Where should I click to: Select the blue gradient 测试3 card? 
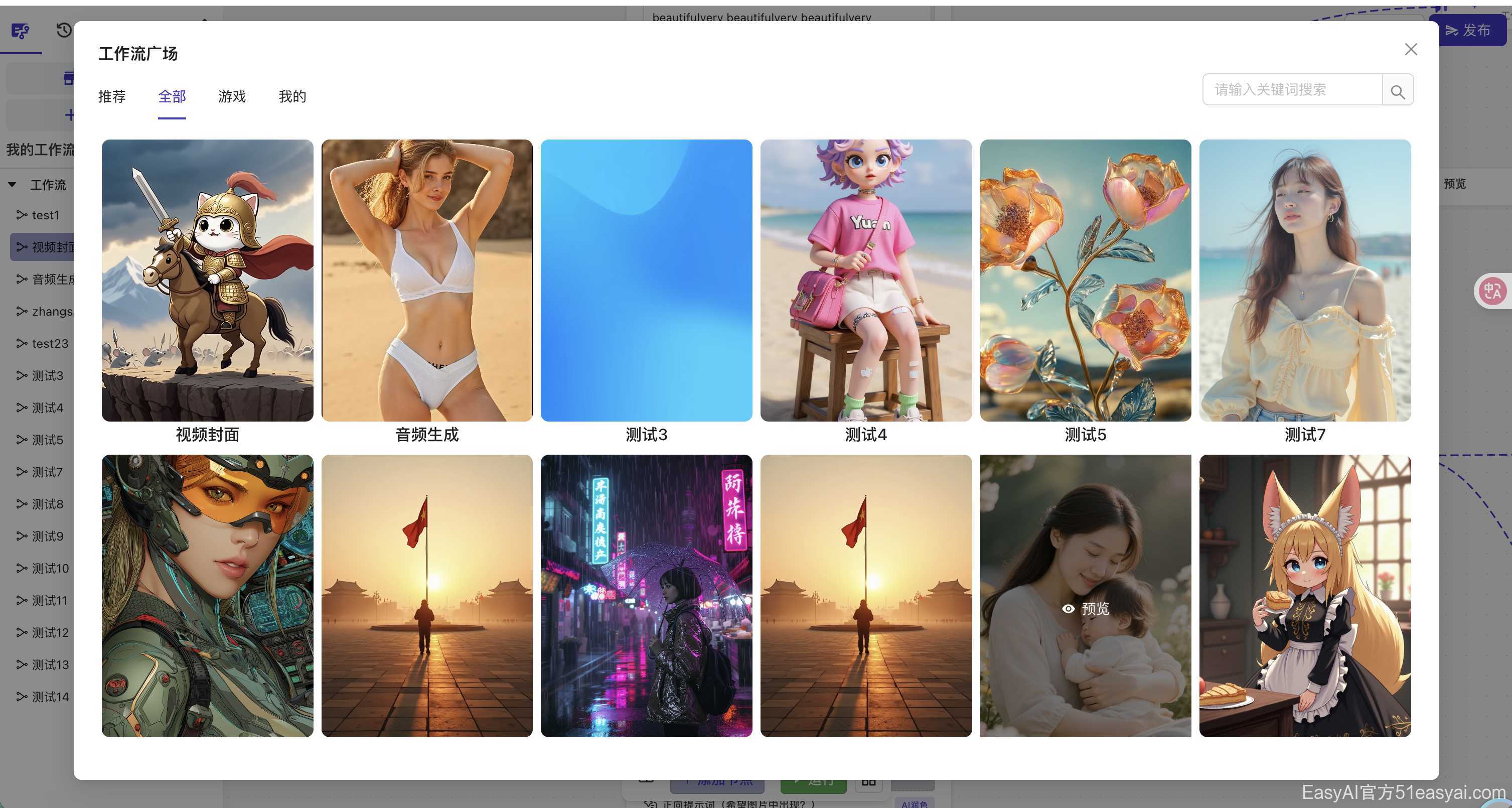pos(646,280)
